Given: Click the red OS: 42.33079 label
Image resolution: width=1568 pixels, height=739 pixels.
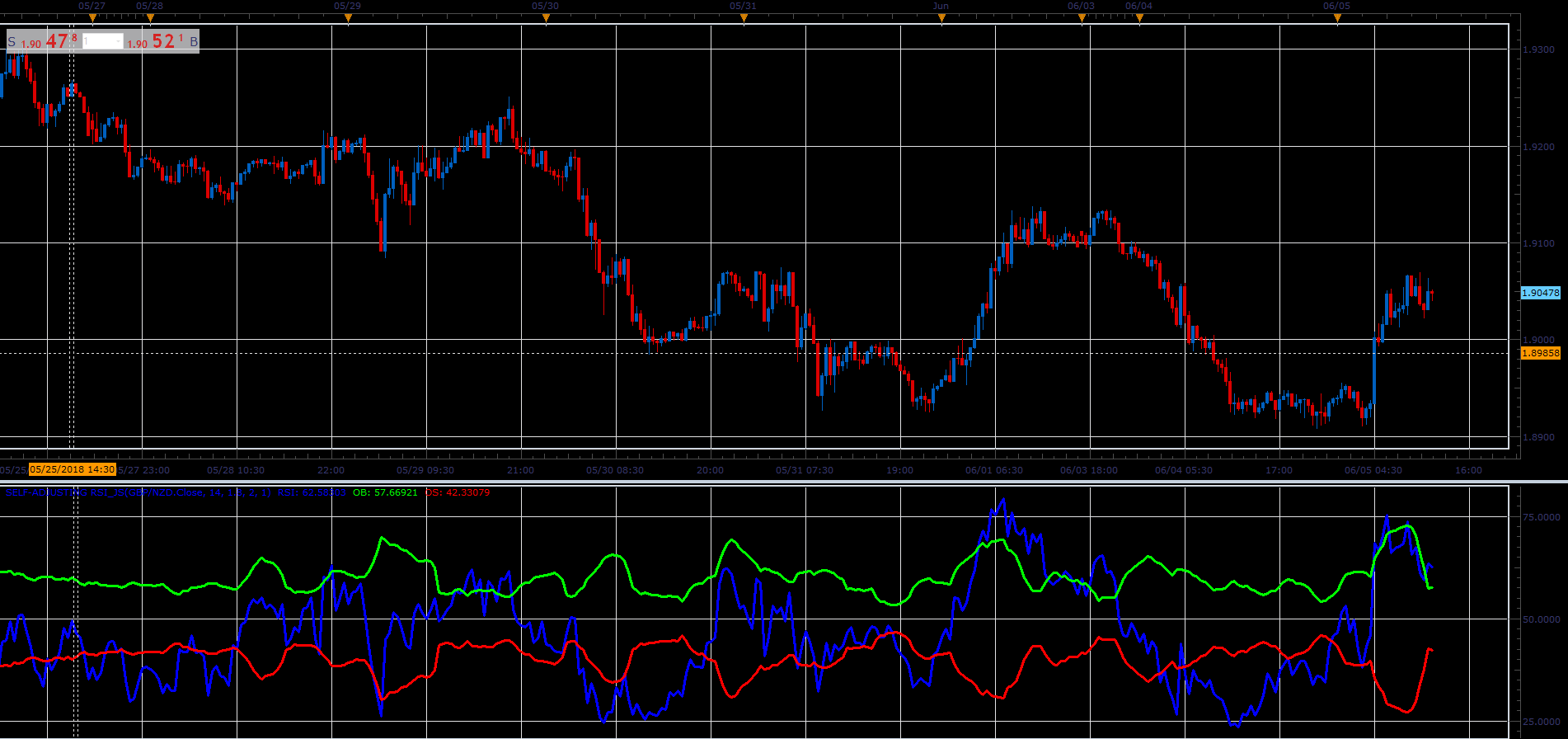Looking at the screenshot, I should click(458, 492).
